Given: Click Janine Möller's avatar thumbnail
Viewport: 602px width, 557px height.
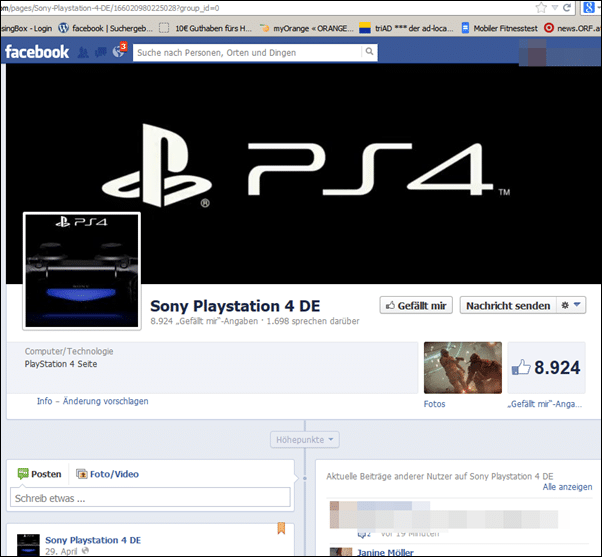Looking at the screenshot, I should (x=341, y=552).
